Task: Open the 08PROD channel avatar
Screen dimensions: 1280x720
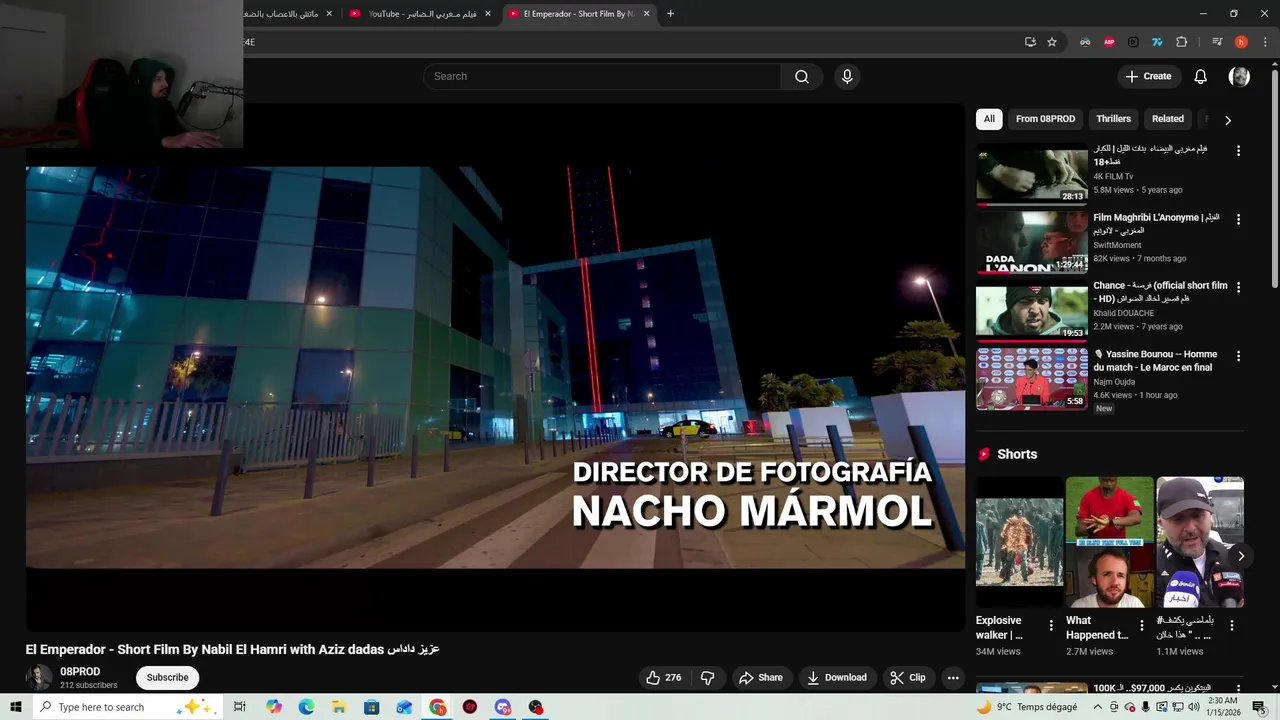Action: click(x=39, y=678)
